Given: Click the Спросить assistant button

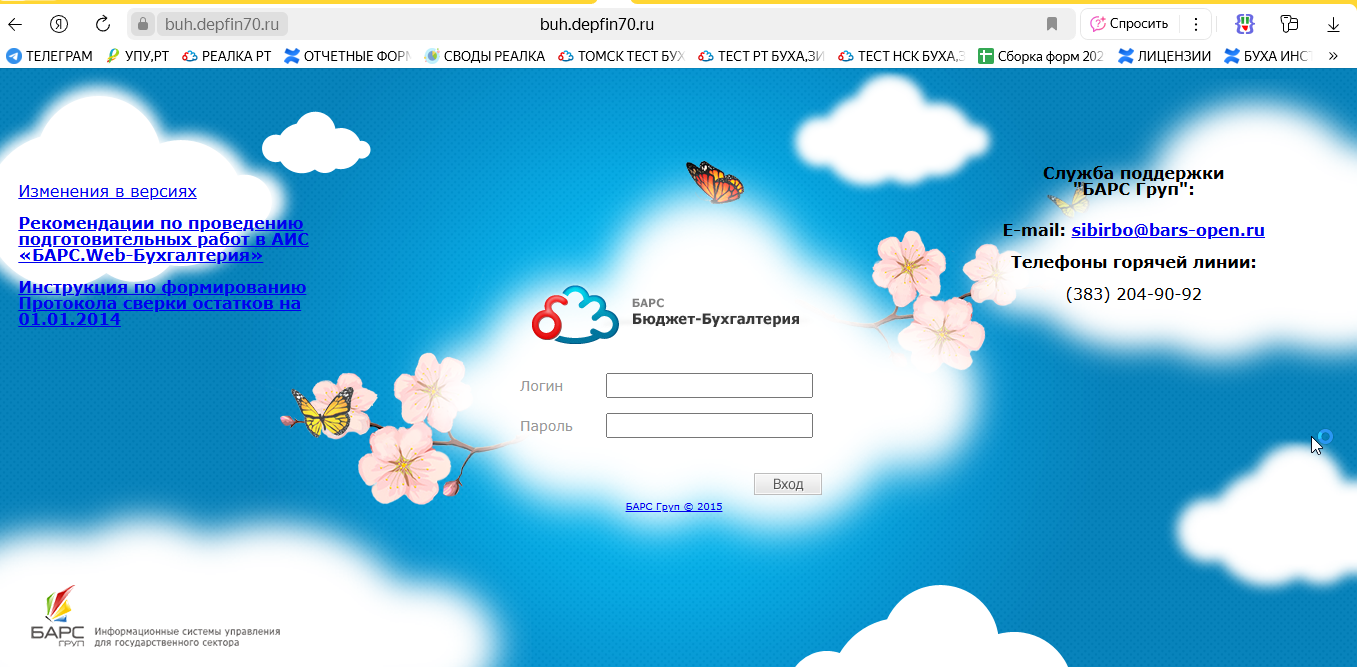Looking at the screenshot, I should pos(1130,24).
